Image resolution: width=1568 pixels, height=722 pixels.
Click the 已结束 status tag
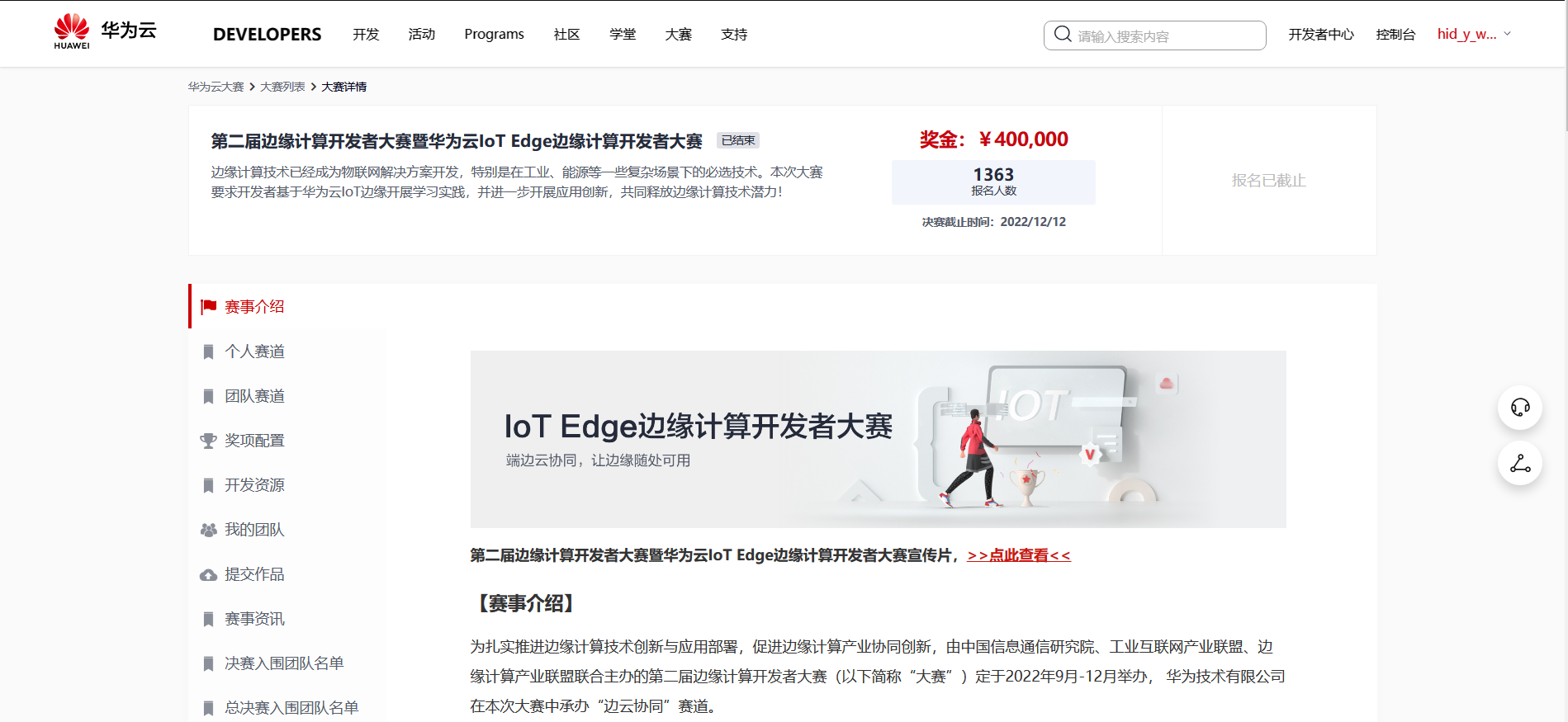(x=738, y=140)
